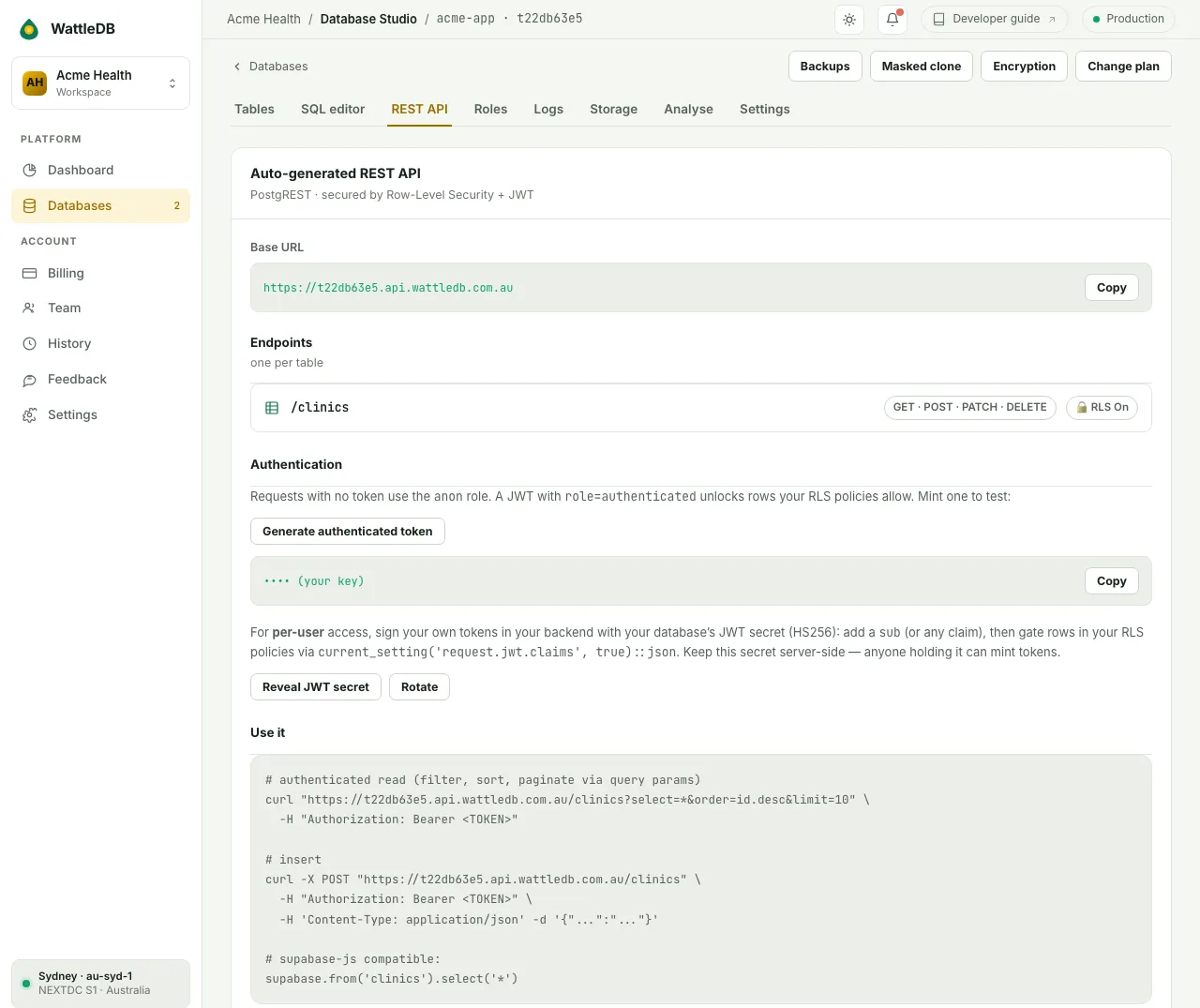Click the Backups button
The height and width of the screenshot is (1008, 1200).
click(x=825, y=67)
